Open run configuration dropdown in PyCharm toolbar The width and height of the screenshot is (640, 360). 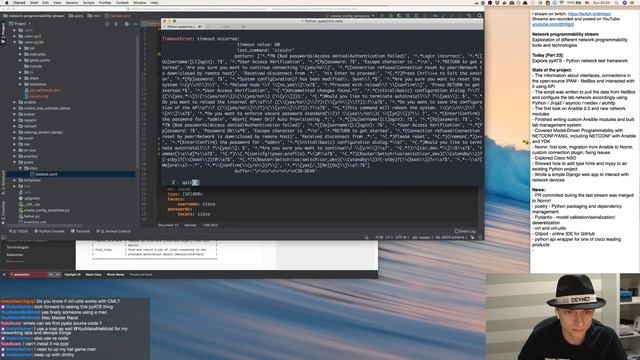tap(352, 16)
